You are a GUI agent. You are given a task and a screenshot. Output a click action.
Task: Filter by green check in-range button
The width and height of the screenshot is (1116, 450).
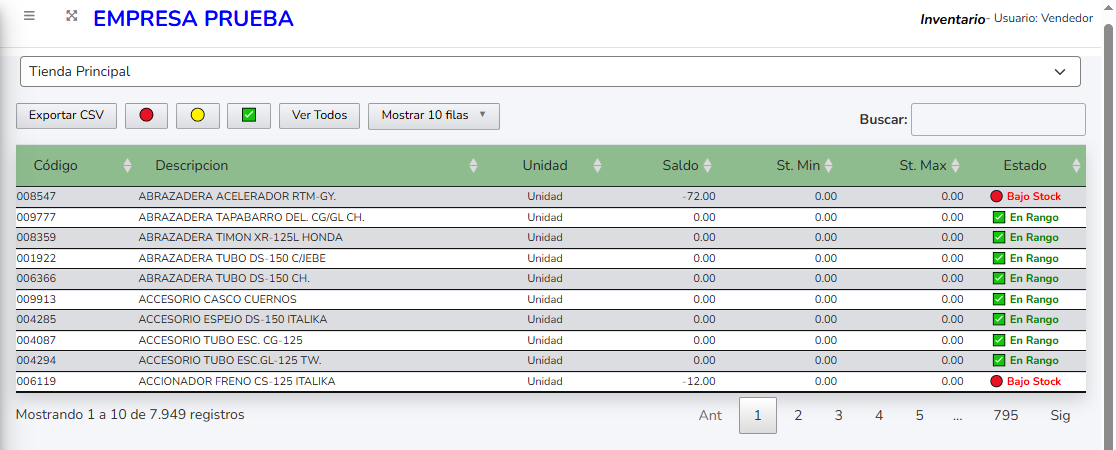[249, 116]
